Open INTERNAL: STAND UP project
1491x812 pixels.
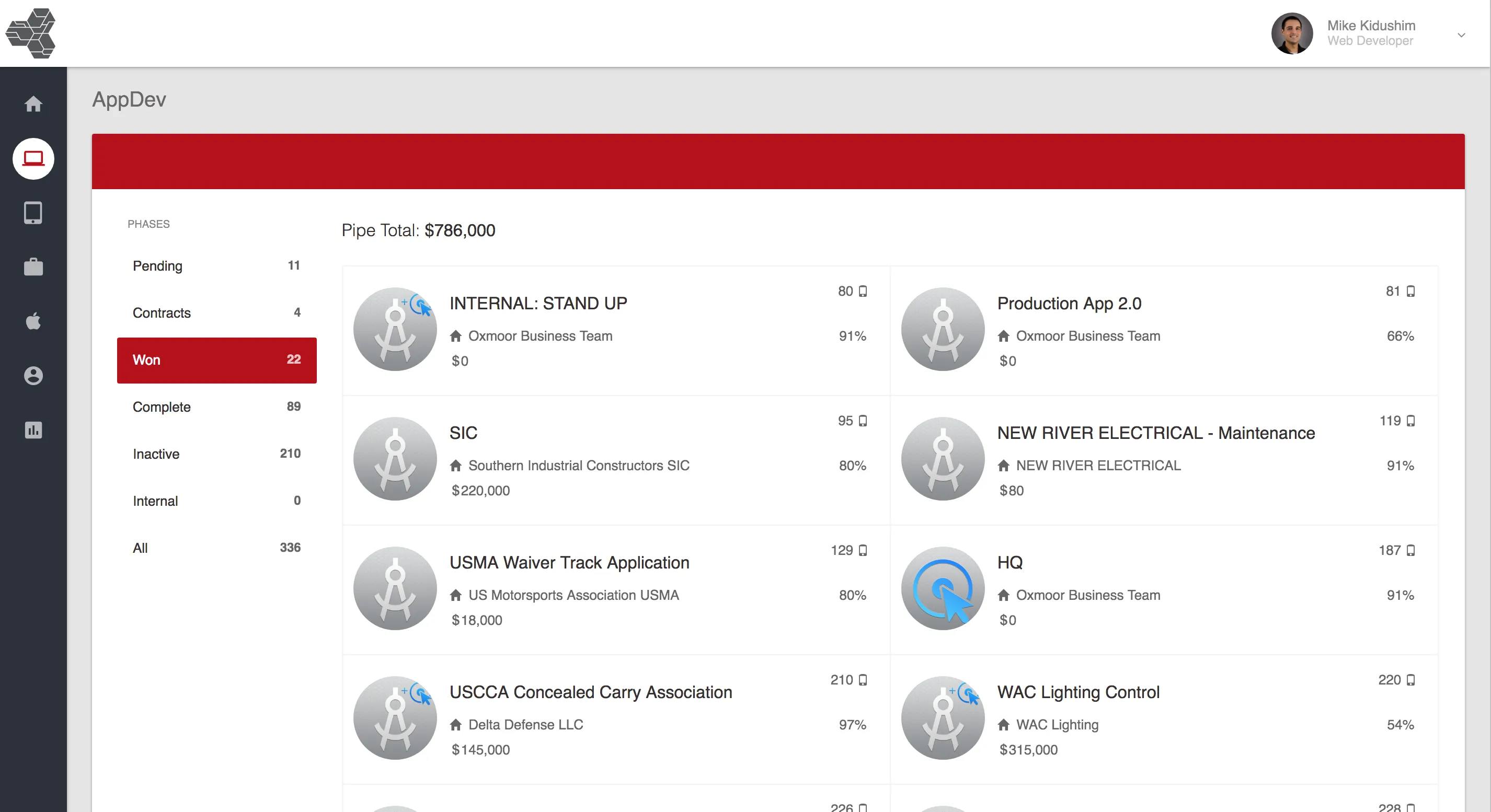coord(538,303)
